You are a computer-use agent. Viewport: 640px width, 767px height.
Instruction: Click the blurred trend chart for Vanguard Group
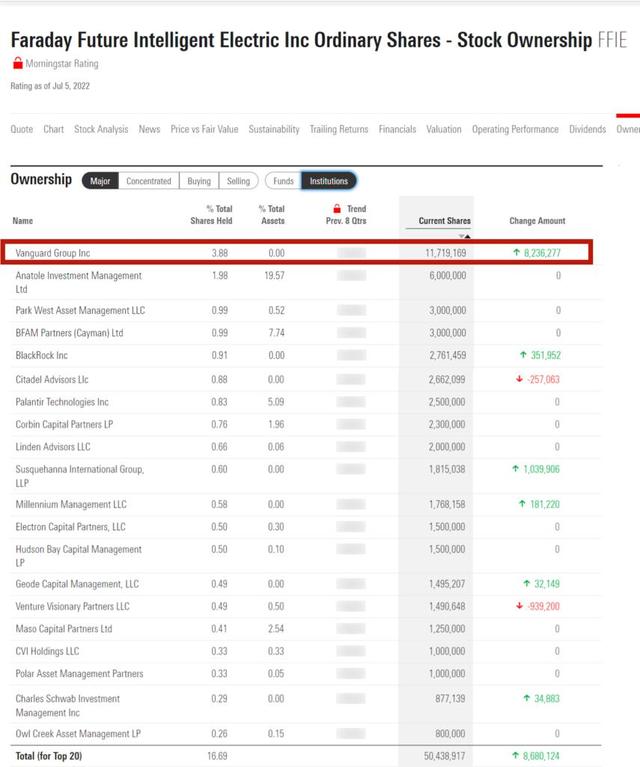(x=351, y=253)
